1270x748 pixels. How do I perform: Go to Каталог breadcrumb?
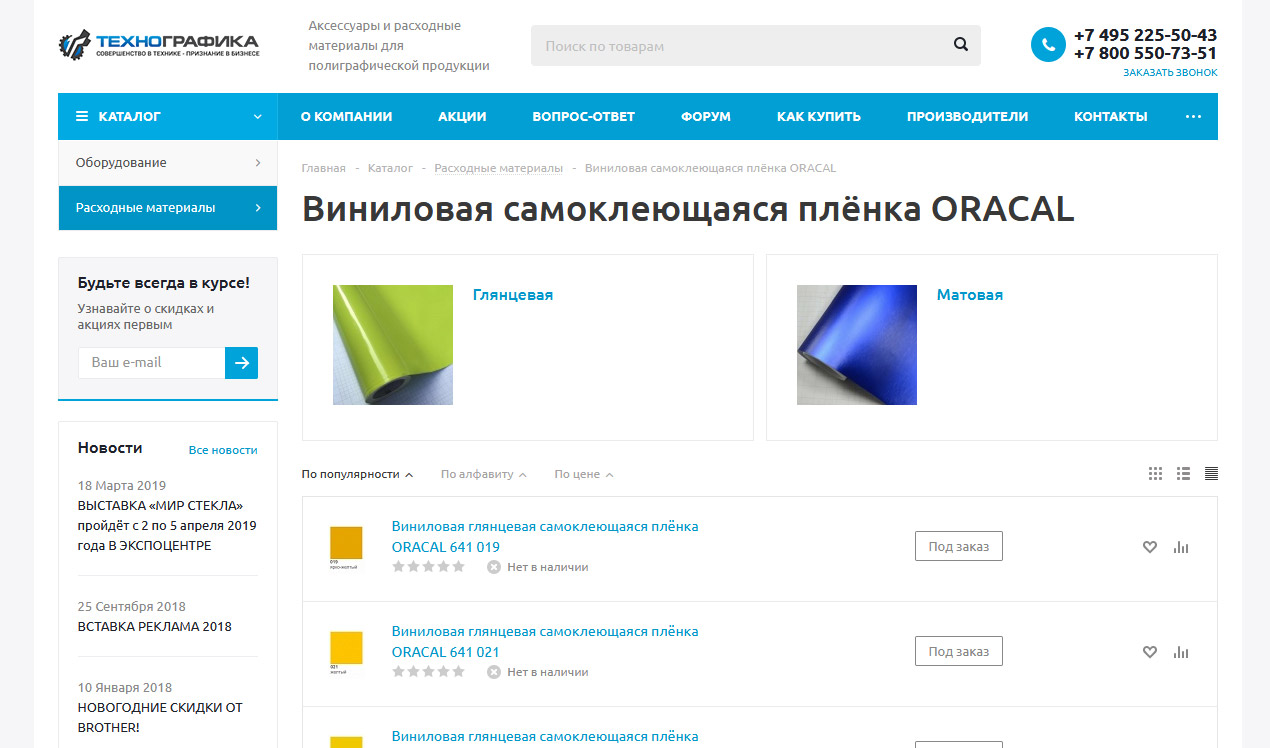[390, 168]
